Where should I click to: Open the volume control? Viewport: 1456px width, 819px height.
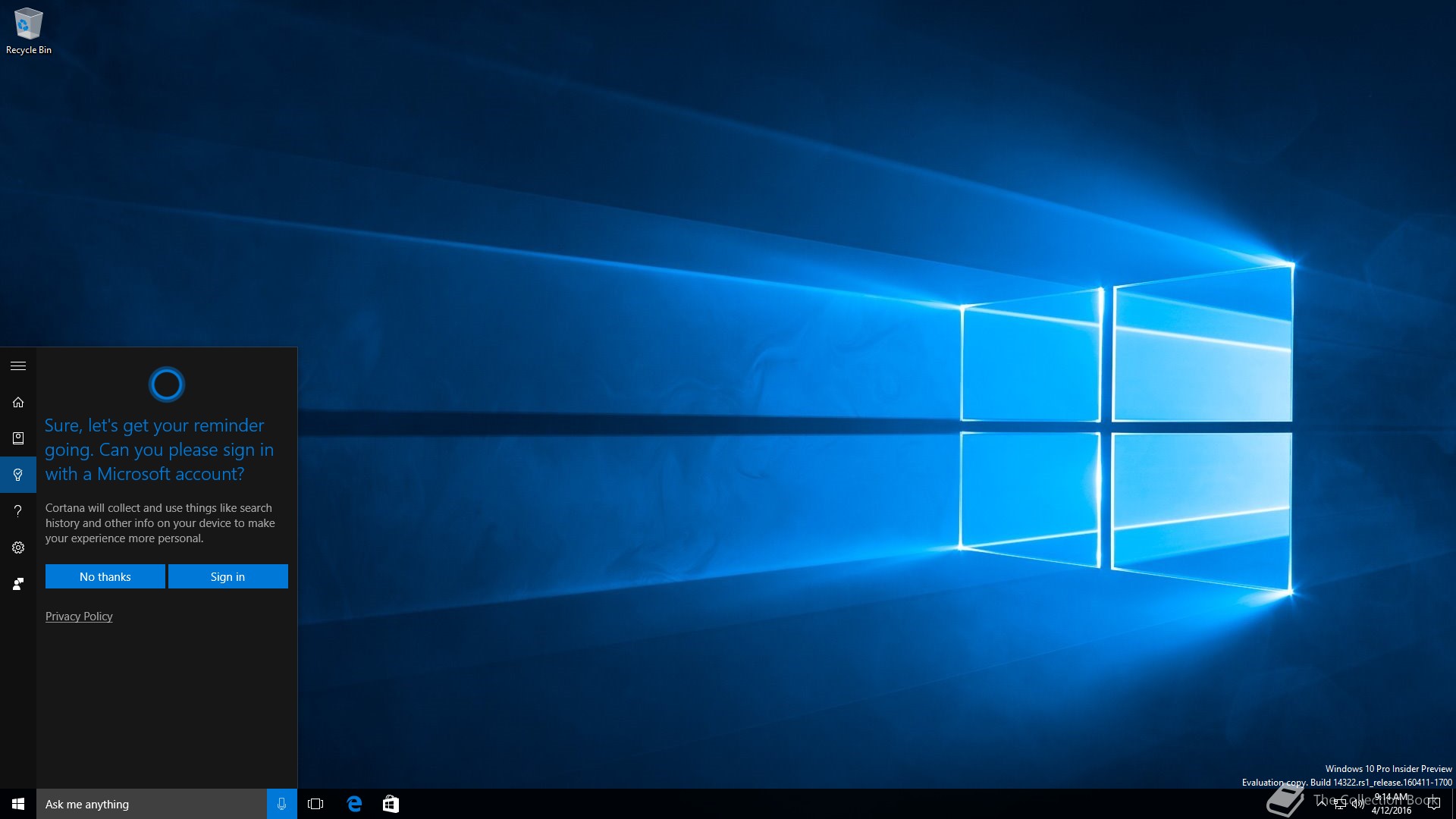[1357, 805]
